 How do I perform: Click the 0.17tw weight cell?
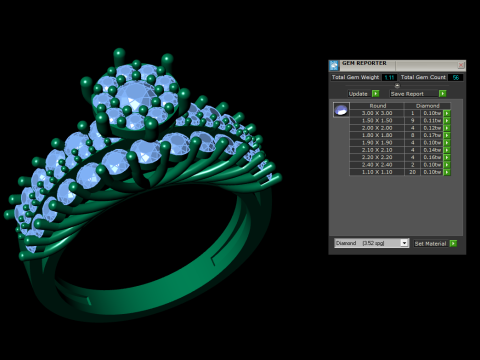[432, 135]
